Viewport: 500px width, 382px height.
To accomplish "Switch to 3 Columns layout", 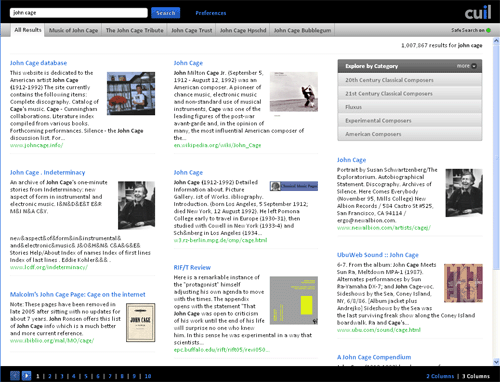I will (476, 376).
